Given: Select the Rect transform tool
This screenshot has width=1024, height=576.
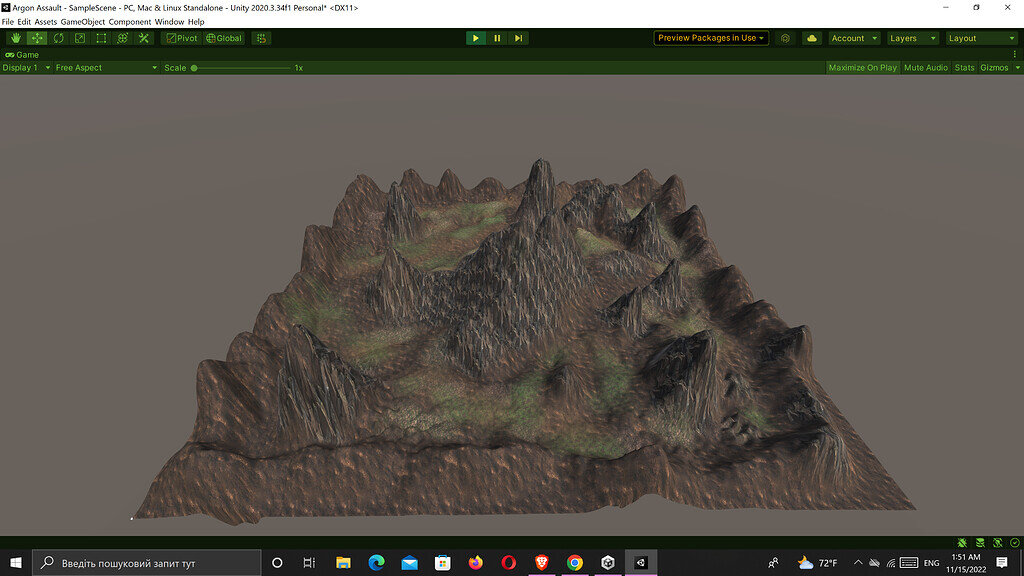Looking at the screenshot, I should [x=101, y=38].
